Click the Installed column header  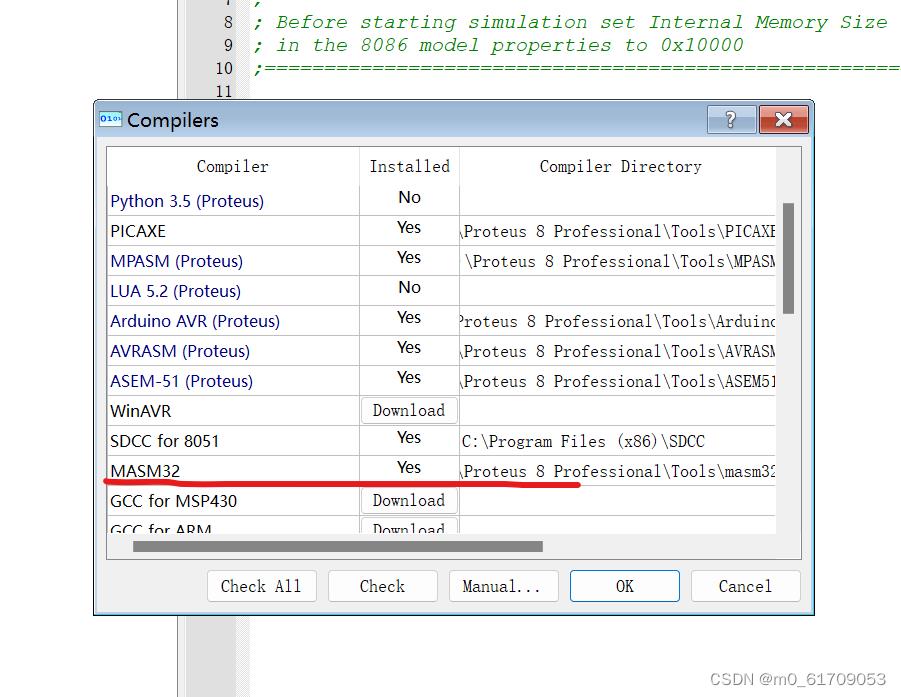tap(409, 167)
